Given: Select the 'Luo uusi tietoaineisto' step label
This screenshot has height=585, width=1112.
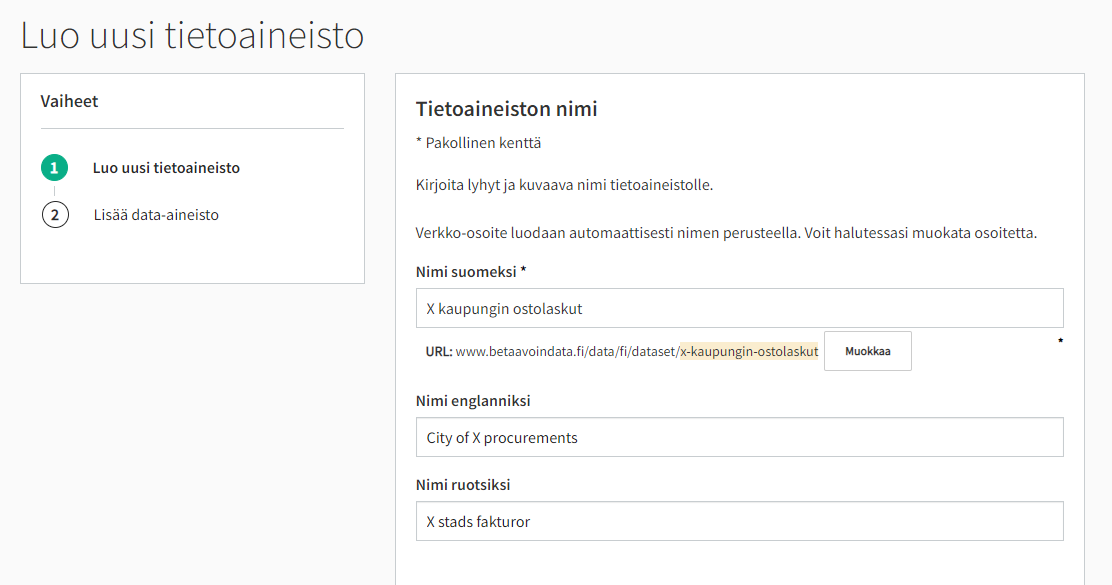Looking at the screenshot, I should tap(166, 168).
